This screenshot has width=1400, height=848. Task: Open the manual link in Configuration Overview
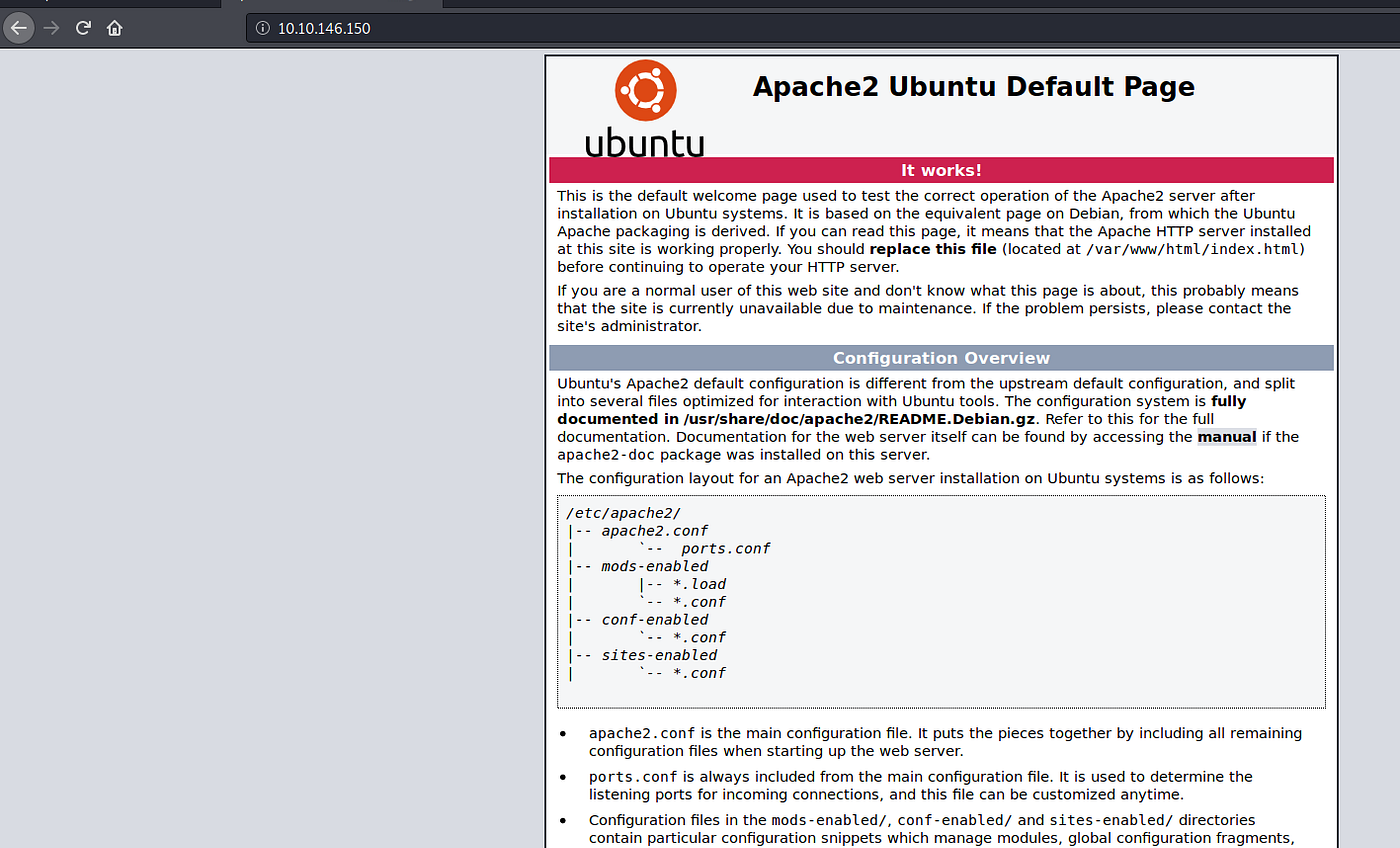point(1227,437)
